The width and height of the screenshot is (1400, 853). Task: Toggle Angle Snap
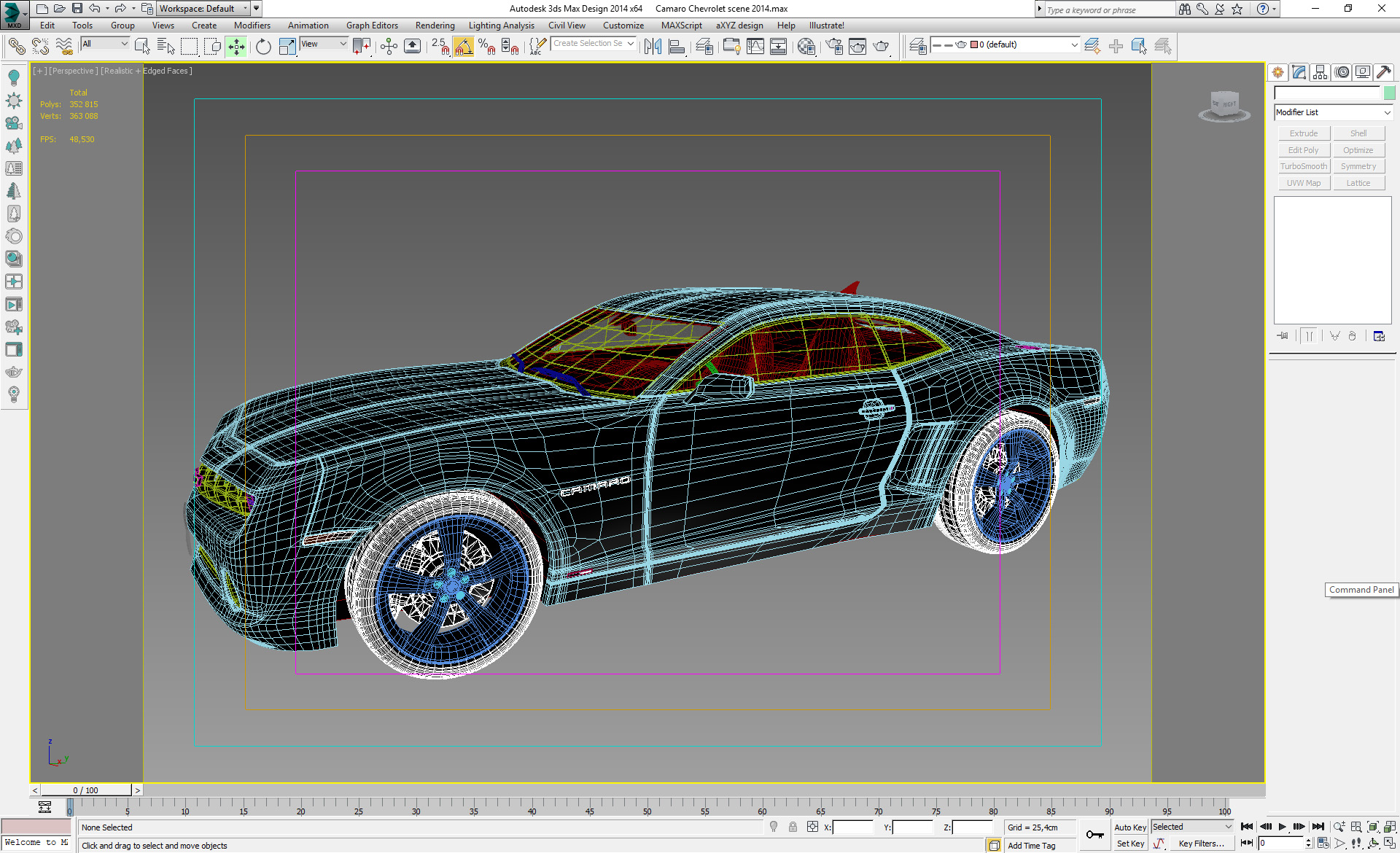[464, 47]
